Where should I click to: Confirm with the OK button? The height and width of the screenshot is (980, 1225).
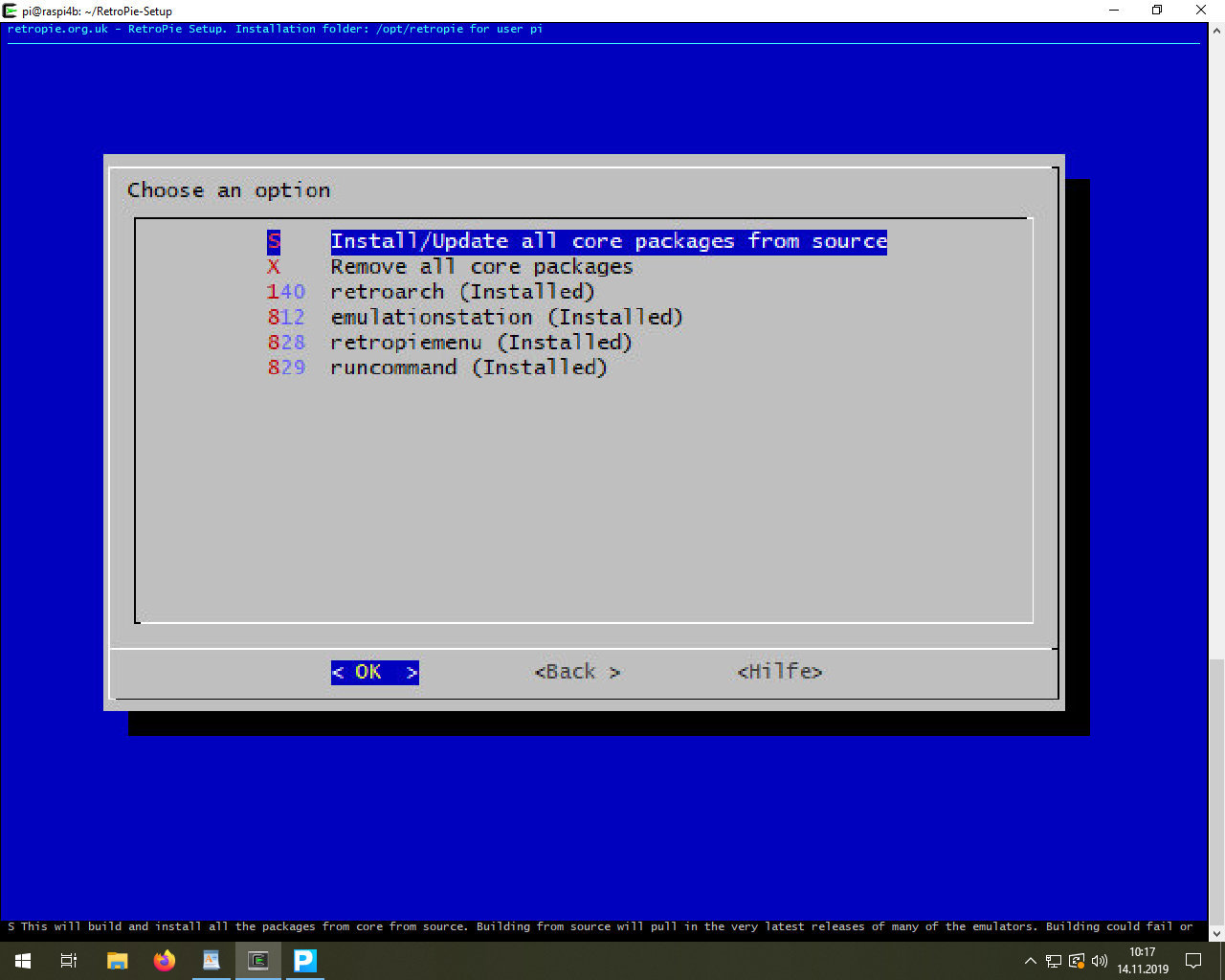375,672
